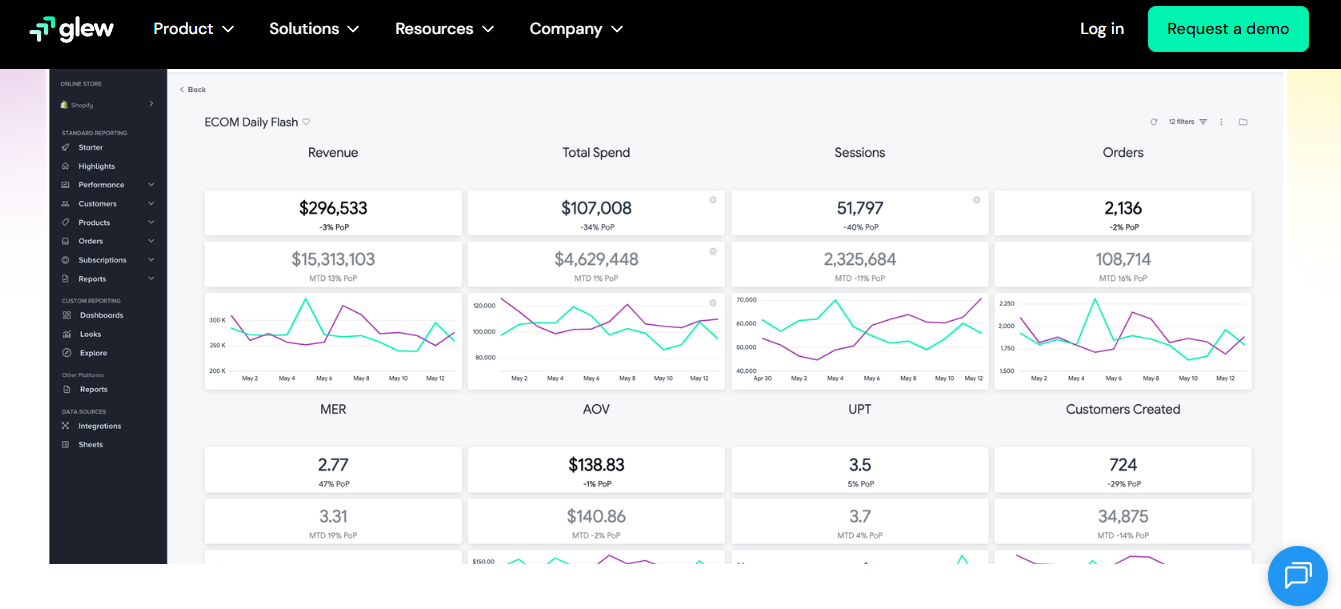Click the glew logo in the header
This screenshot has height=609, width=1341.
pyautogui.click(x=71, y=29)
